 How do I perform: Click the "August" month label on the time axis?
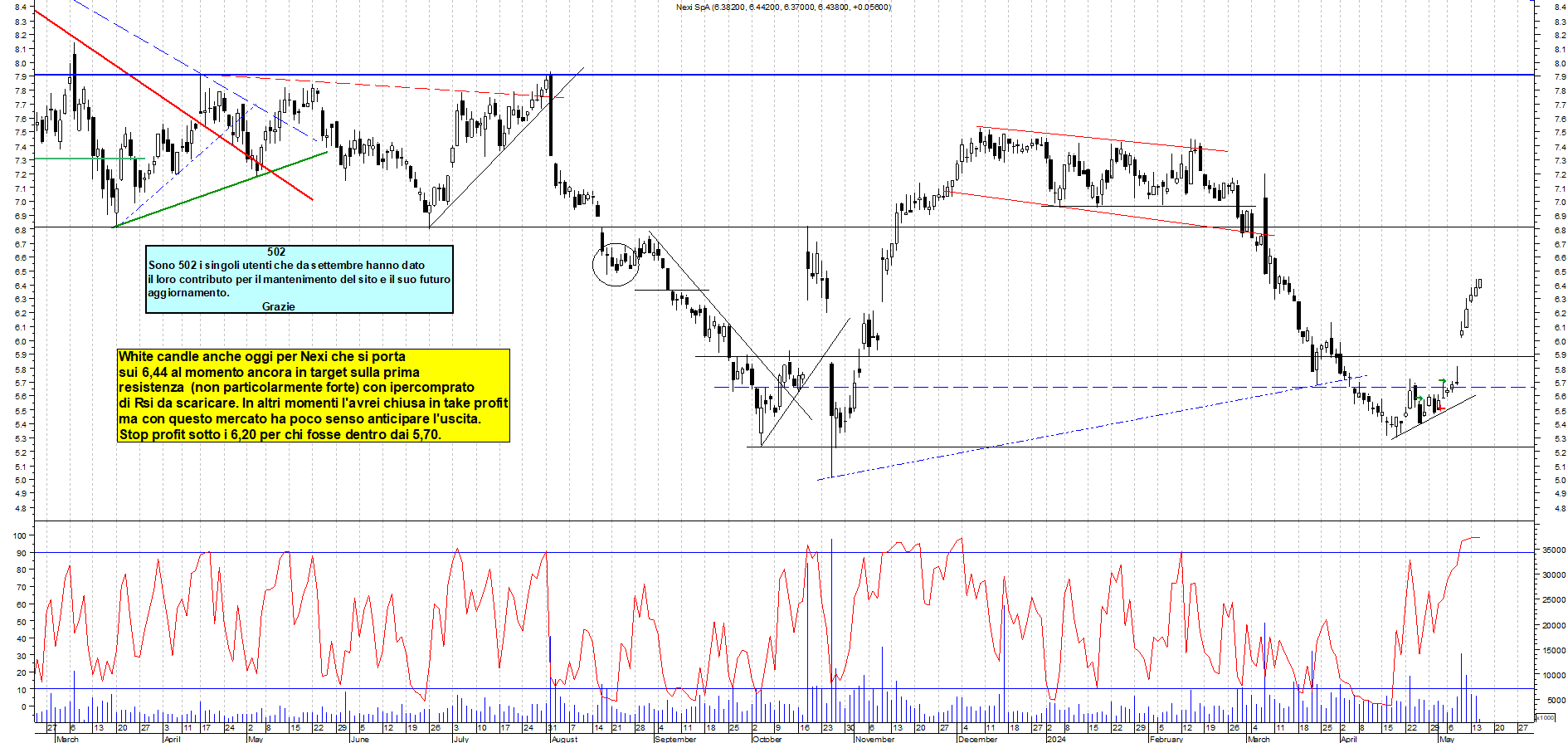pyautogui.click(x=564, y=739)
